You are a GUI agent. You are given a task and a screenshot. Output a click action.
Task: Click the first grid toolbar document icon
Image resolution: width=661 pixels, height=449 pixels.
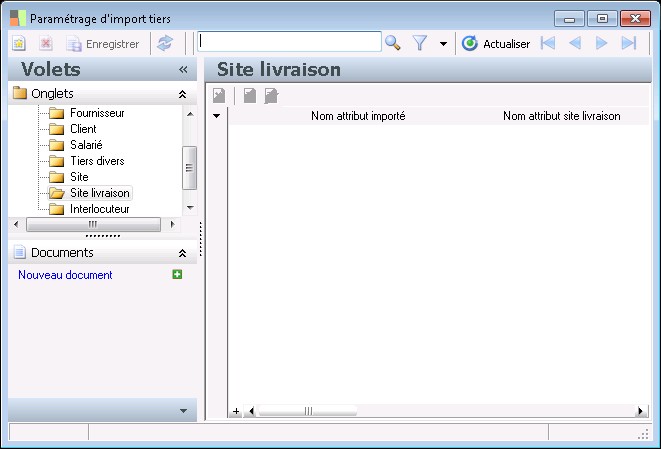pos(219,96)
